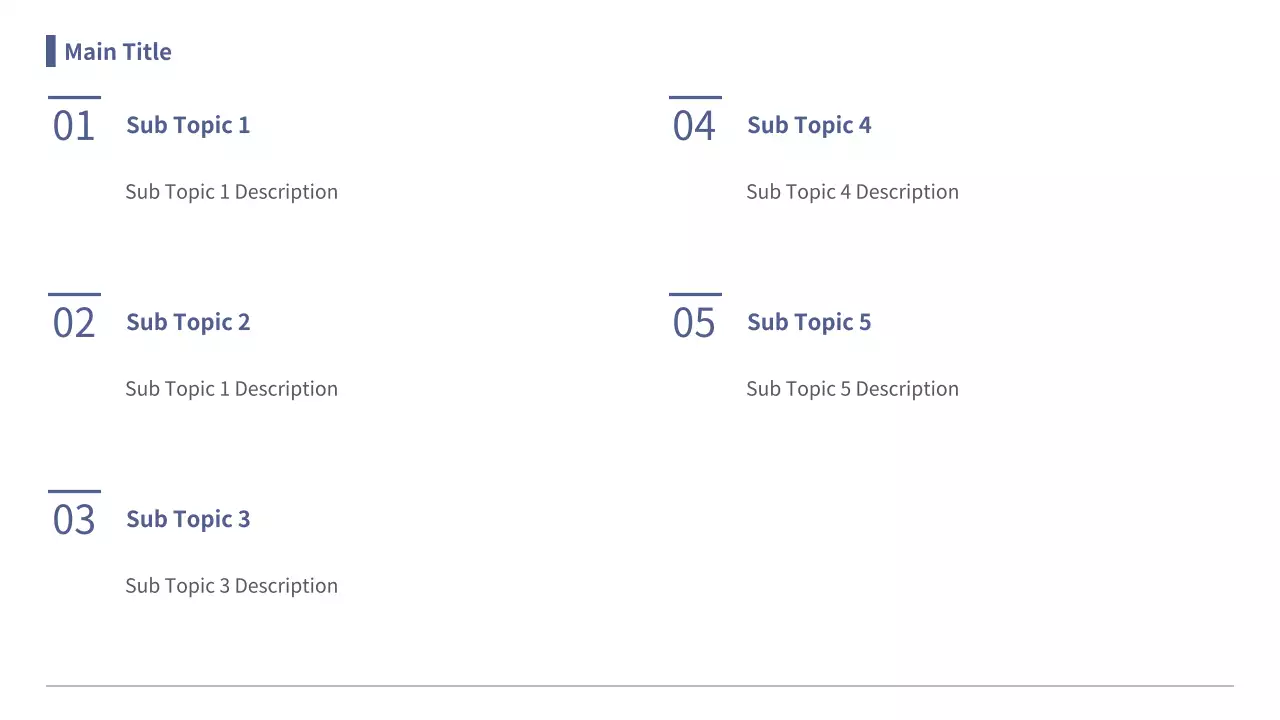Click the Main Title text
Screen dimensions: 1280x720
(118, 52)
